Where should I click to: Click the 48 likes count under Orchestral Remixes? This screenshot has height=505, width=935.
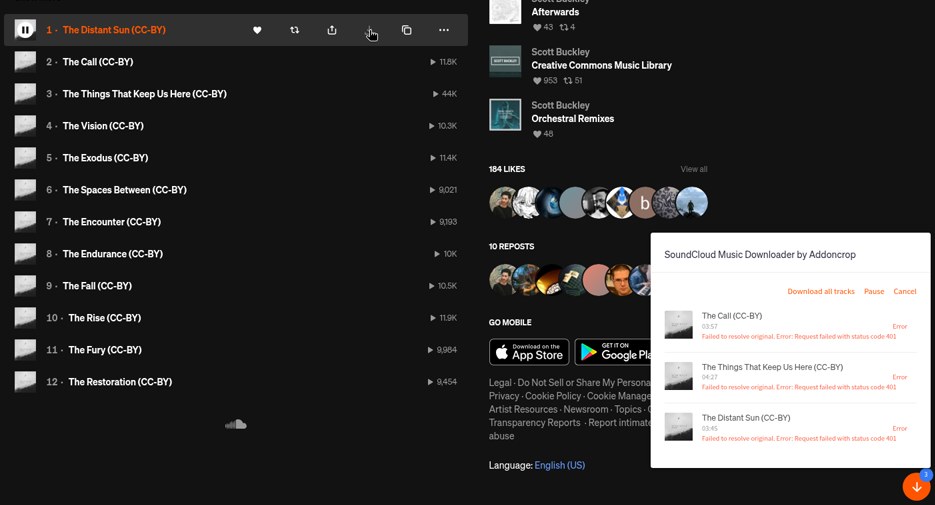point(543,134)
